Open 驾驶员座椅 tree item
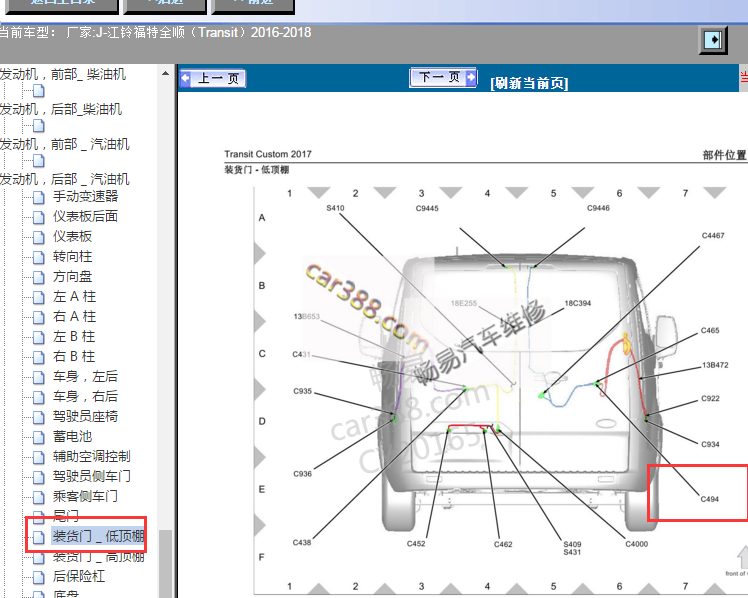 tap(85, 417)
